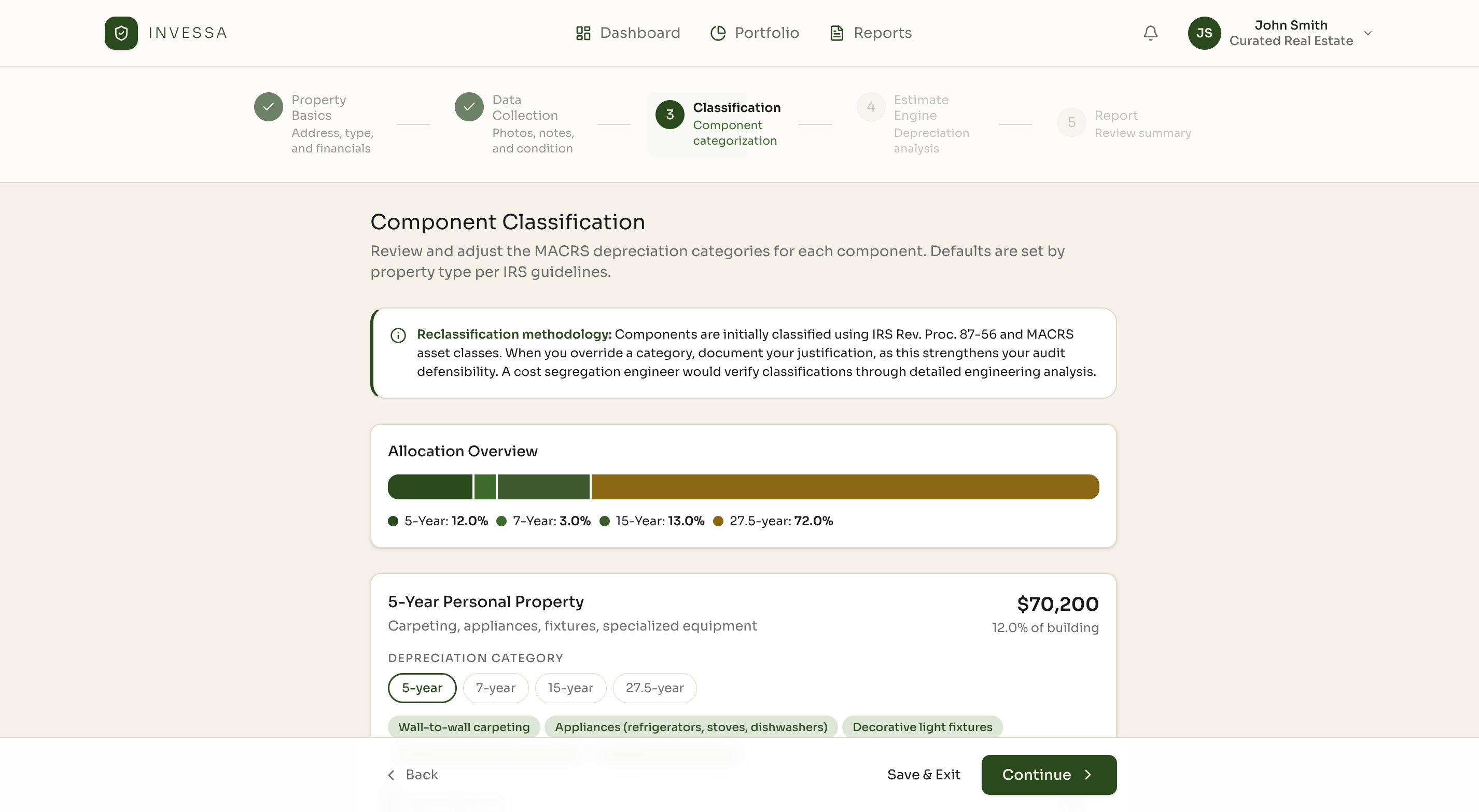Click the 27.5-year legend dot
The image size is (1479, 812).
718,521
